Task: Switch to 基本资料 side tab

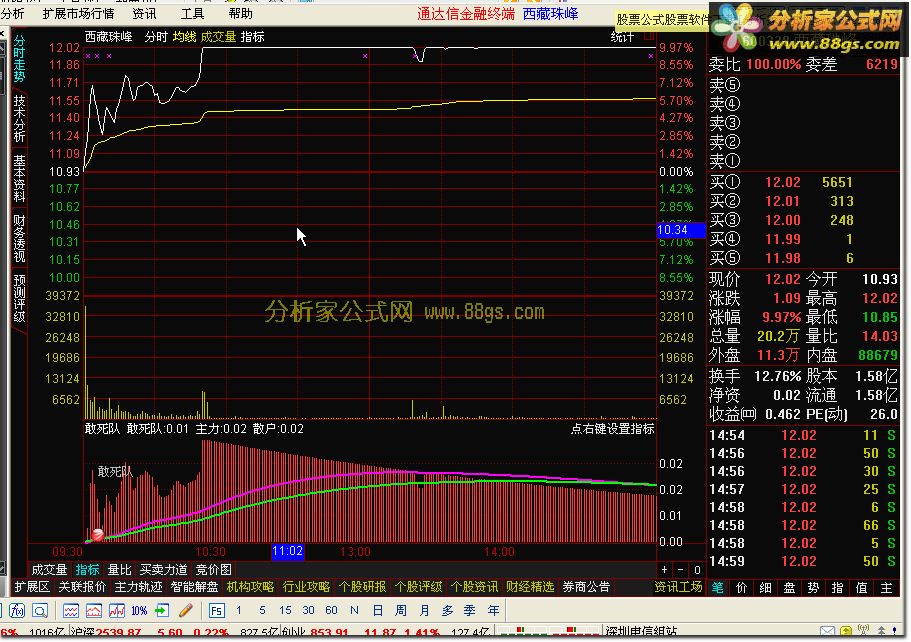Action: pyautogui.click(x=19, y=178)
